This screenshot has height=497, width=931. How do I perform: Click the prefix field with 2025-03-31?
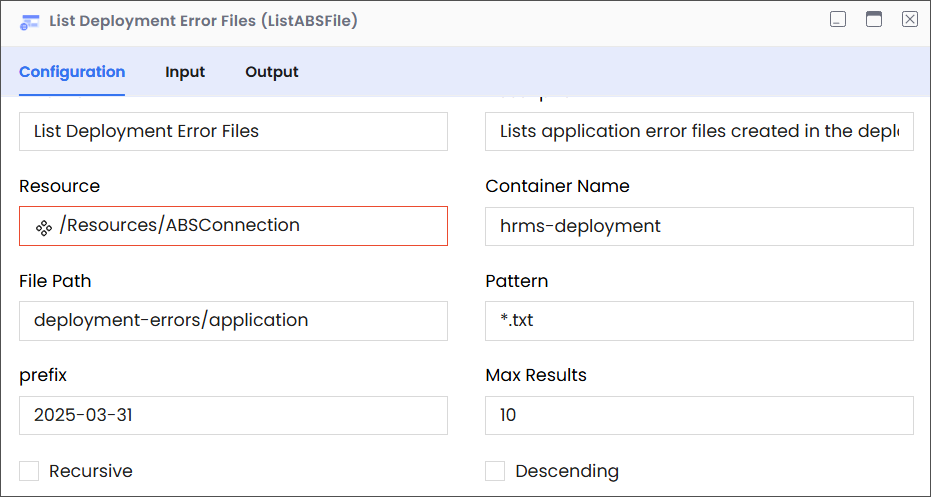(233, 415)
